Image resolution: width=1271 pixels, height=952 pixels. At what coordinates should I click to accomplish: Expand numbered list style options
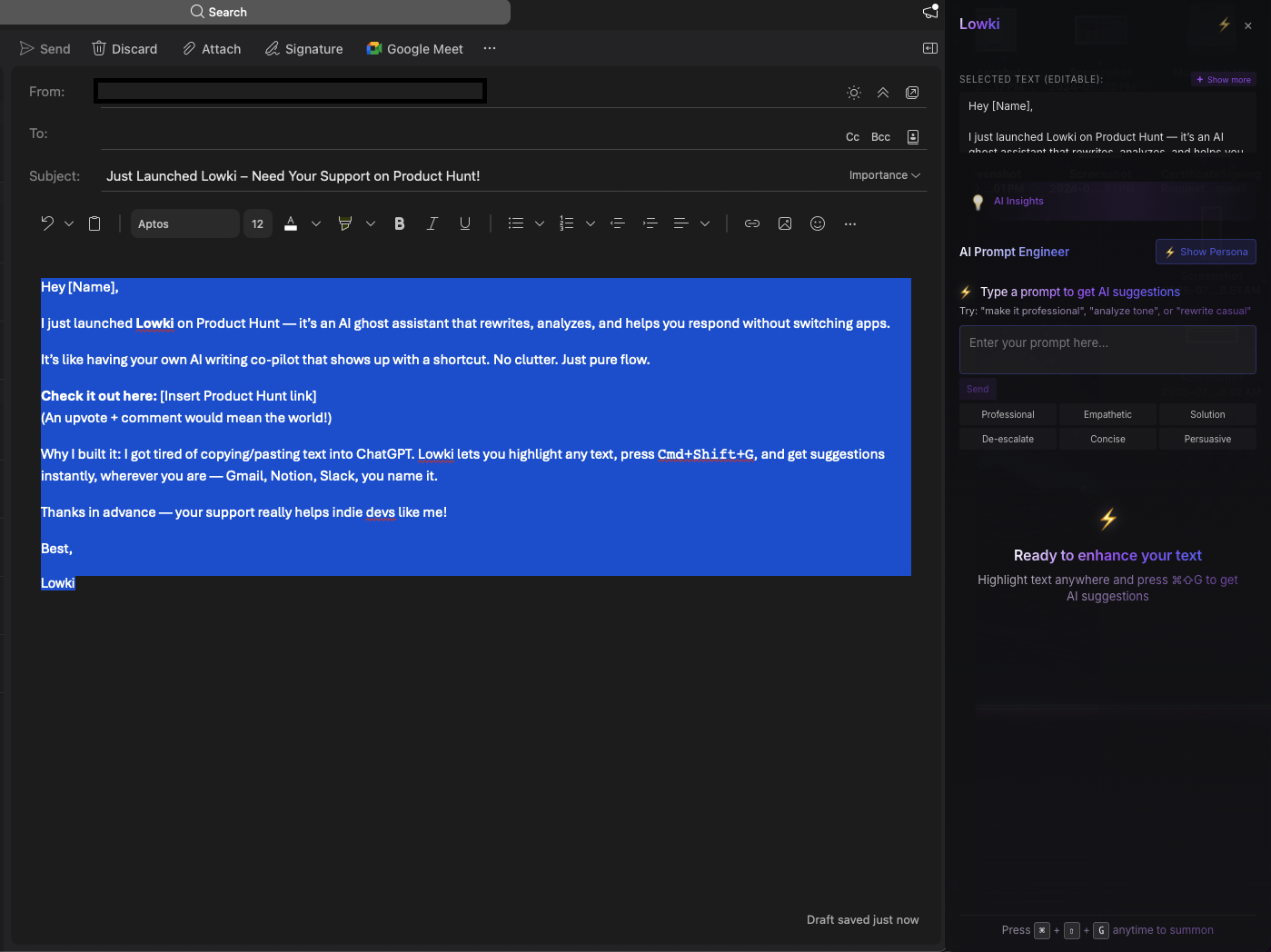point(591,223)
